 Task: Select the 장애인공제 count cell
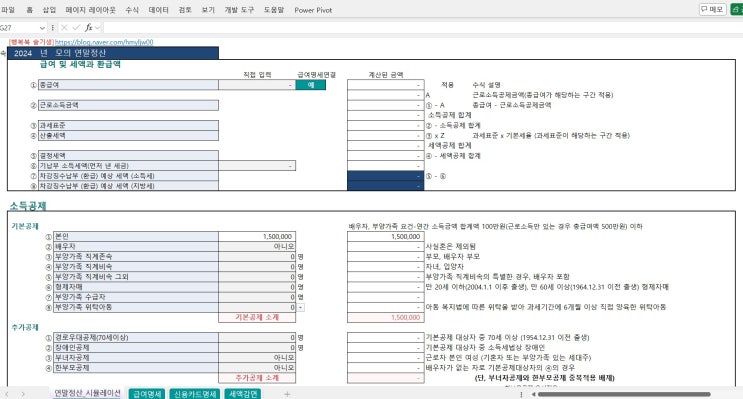point(257,348)
